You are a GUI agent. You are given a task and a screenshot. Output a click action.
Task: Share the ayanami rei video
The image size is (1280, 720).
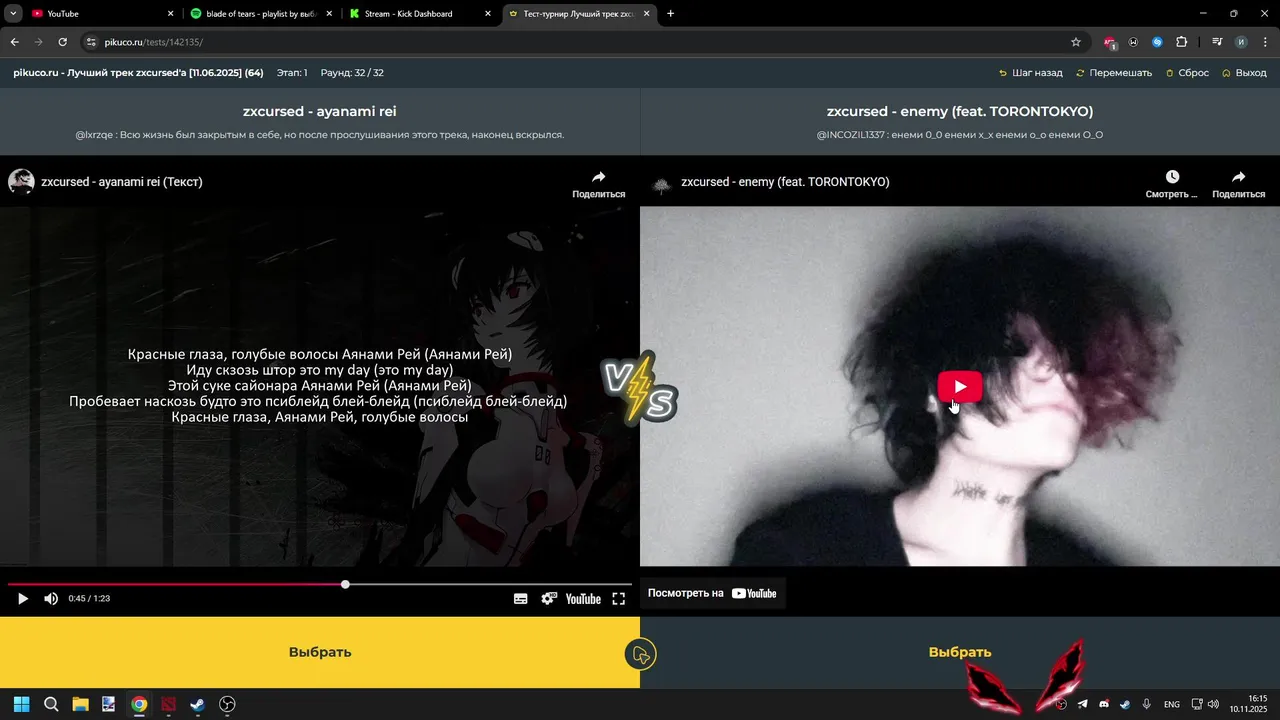coord(598,184)
